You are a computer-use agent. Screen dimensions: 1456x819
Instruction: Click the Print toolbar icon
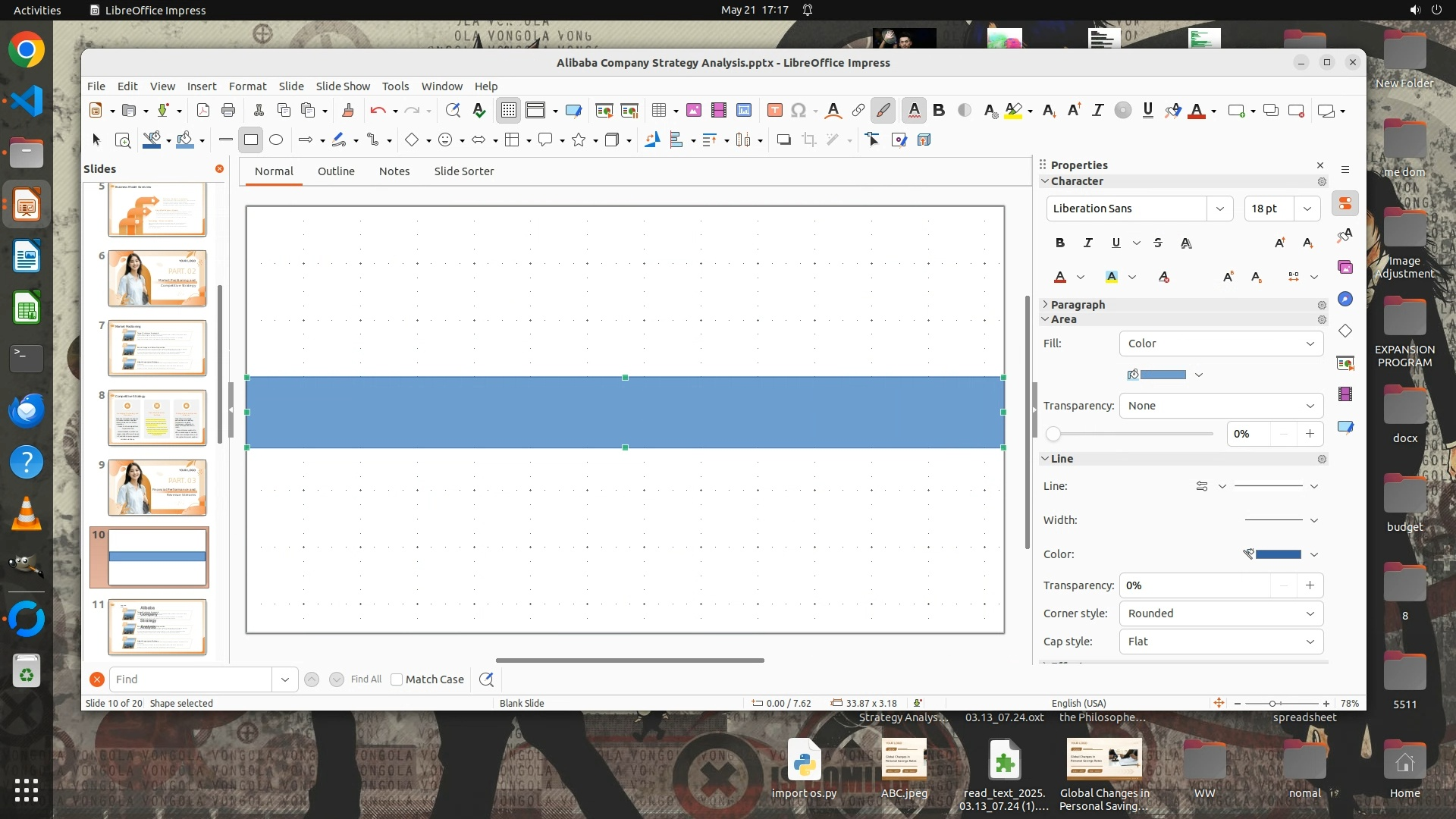coord(228,111)
